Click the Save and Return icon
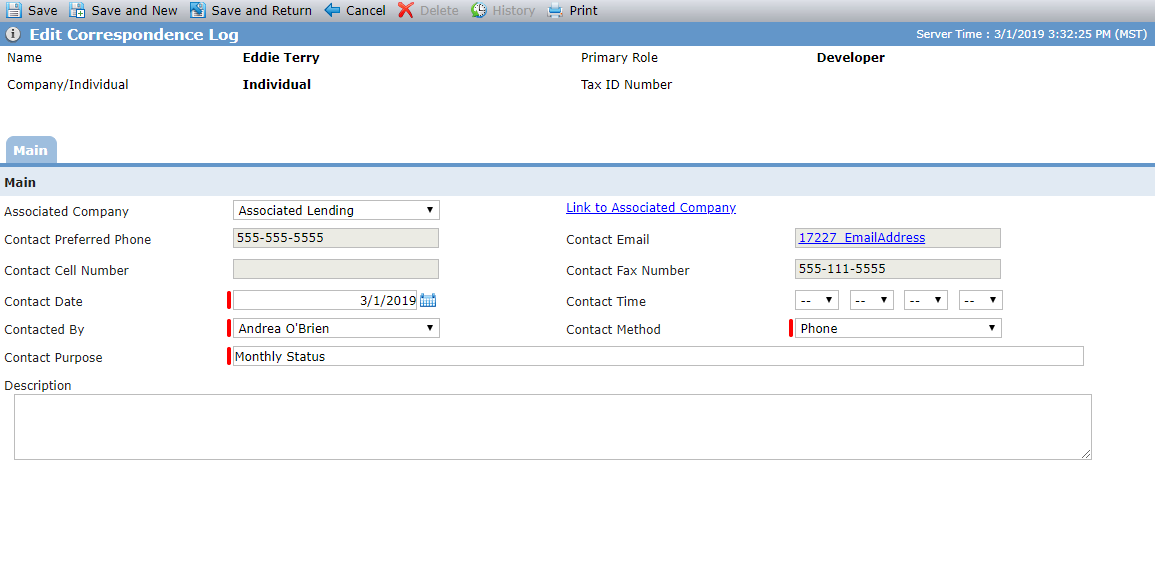The width and height of the screenshot is (1155, 564). pos(197,10)
